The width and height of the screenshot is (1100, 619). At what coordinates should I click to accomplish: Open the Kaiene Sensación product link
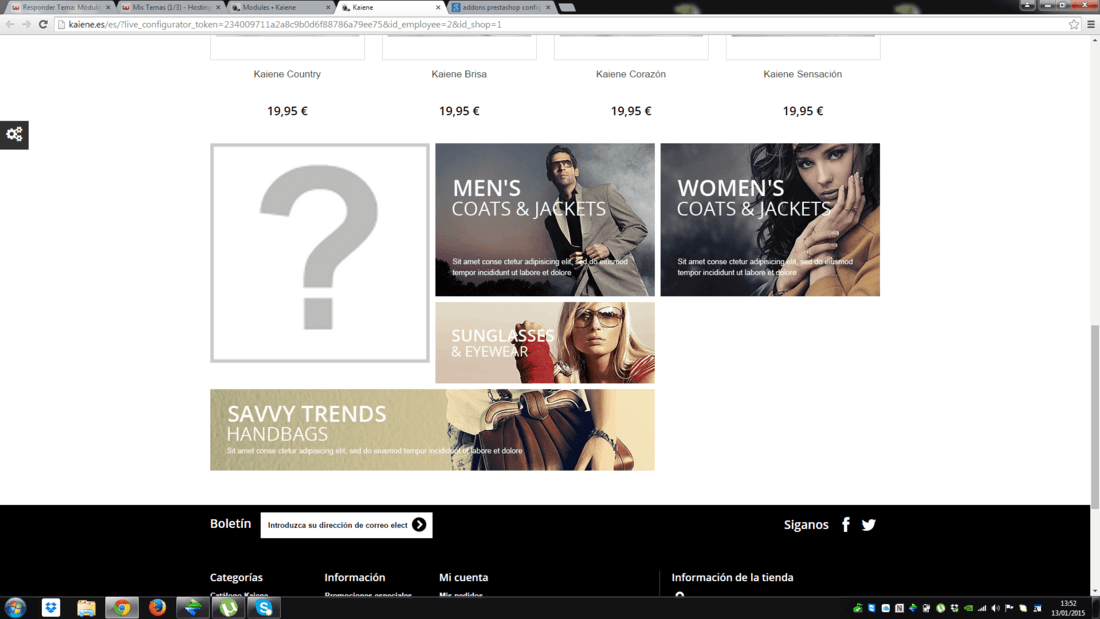[x=803, y=74]
